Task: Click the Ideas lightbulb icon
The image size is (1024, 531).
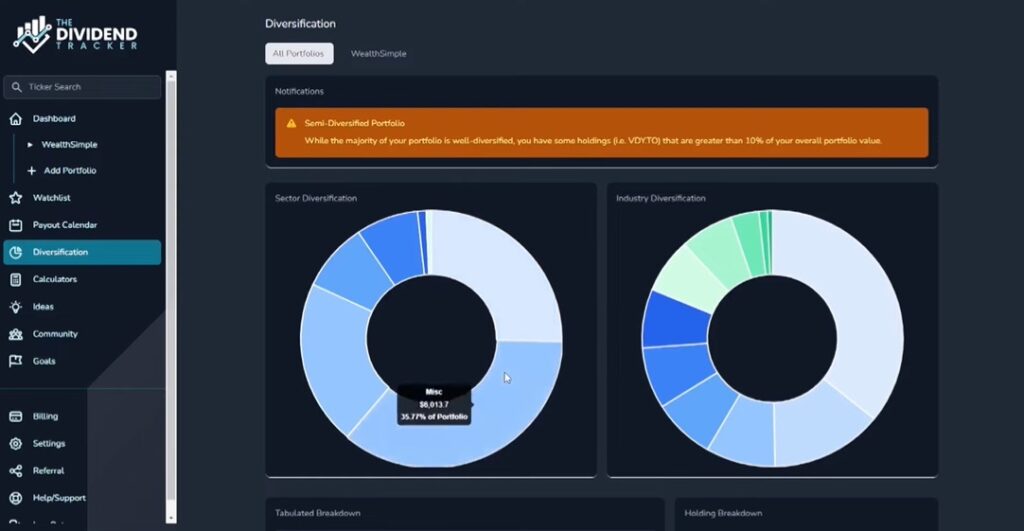Action: (15, 307)
